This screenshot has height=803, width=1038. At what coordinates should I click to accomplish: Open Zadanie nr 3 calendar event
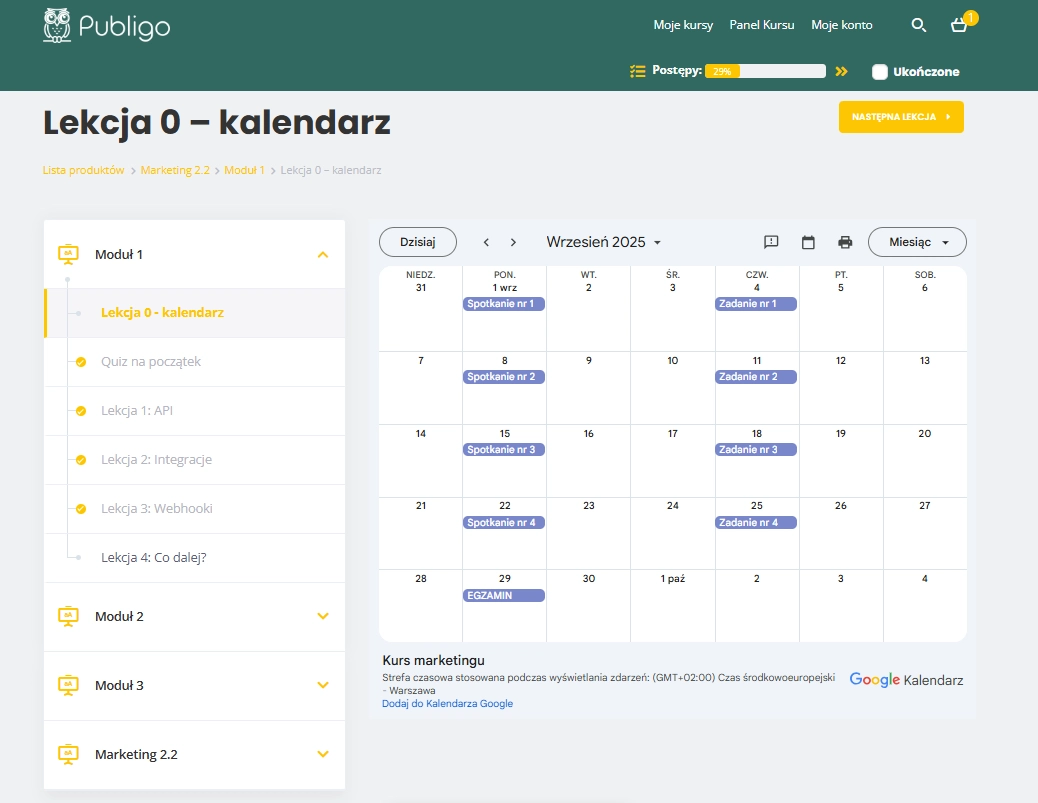(756, 449)
